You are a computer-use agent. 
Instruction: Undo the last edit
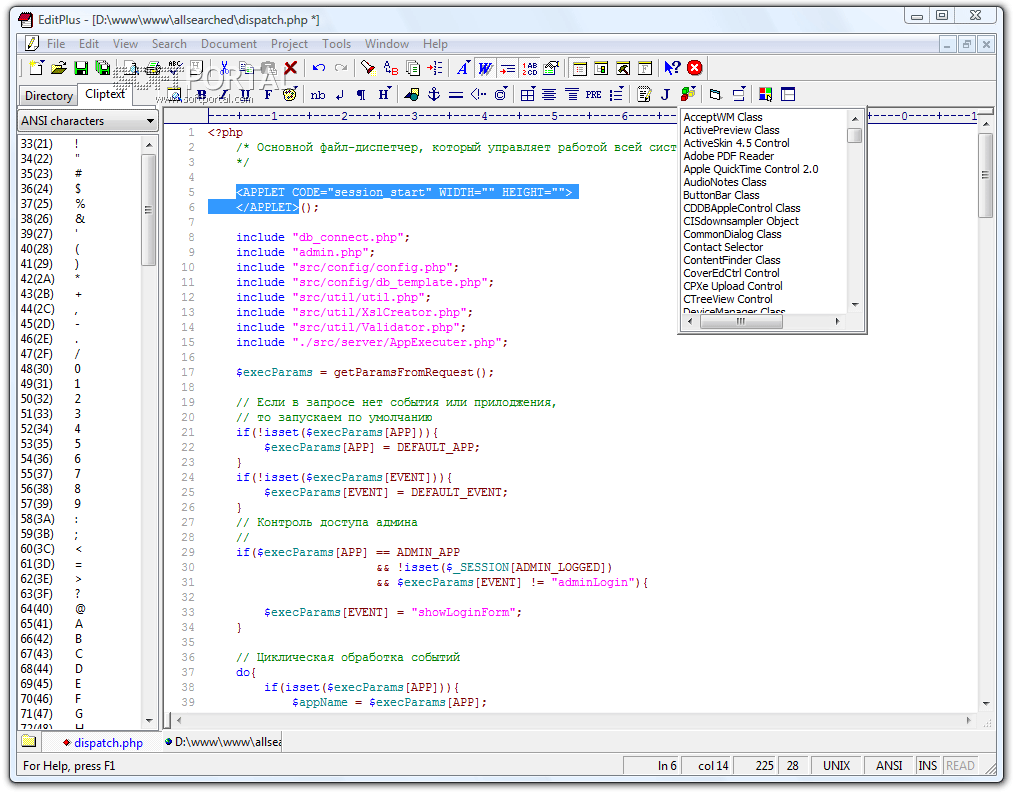(x=318, y=68)
